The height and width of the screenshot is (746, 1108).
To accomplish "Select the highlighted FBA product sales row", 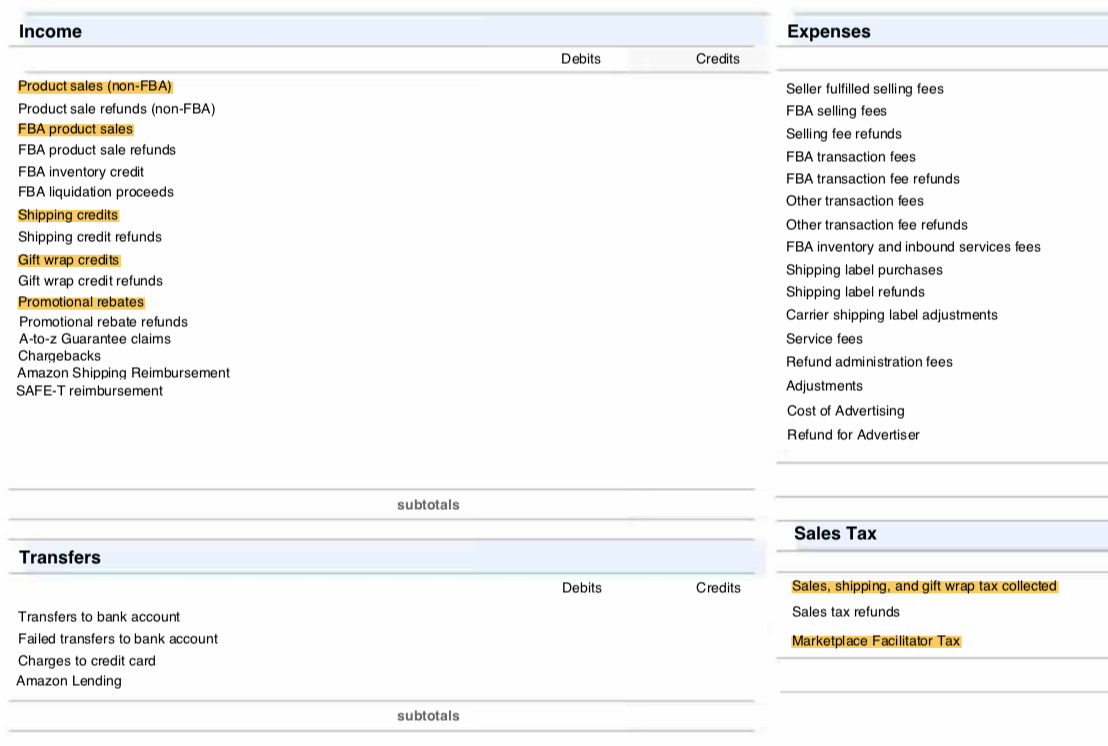I will [76, 129].
